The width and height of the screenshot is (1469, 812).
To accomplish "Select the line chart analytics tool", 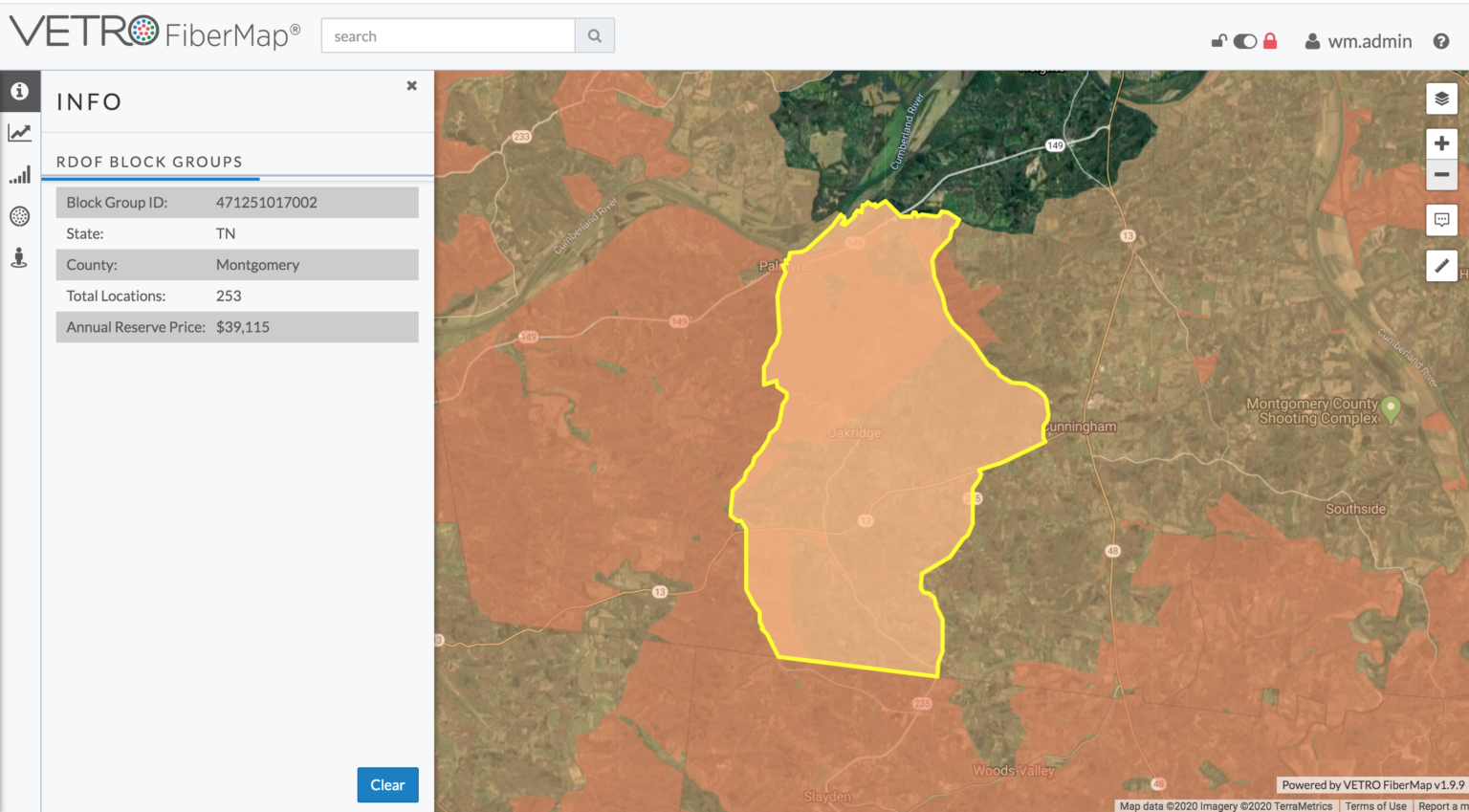I will point(19,132).
